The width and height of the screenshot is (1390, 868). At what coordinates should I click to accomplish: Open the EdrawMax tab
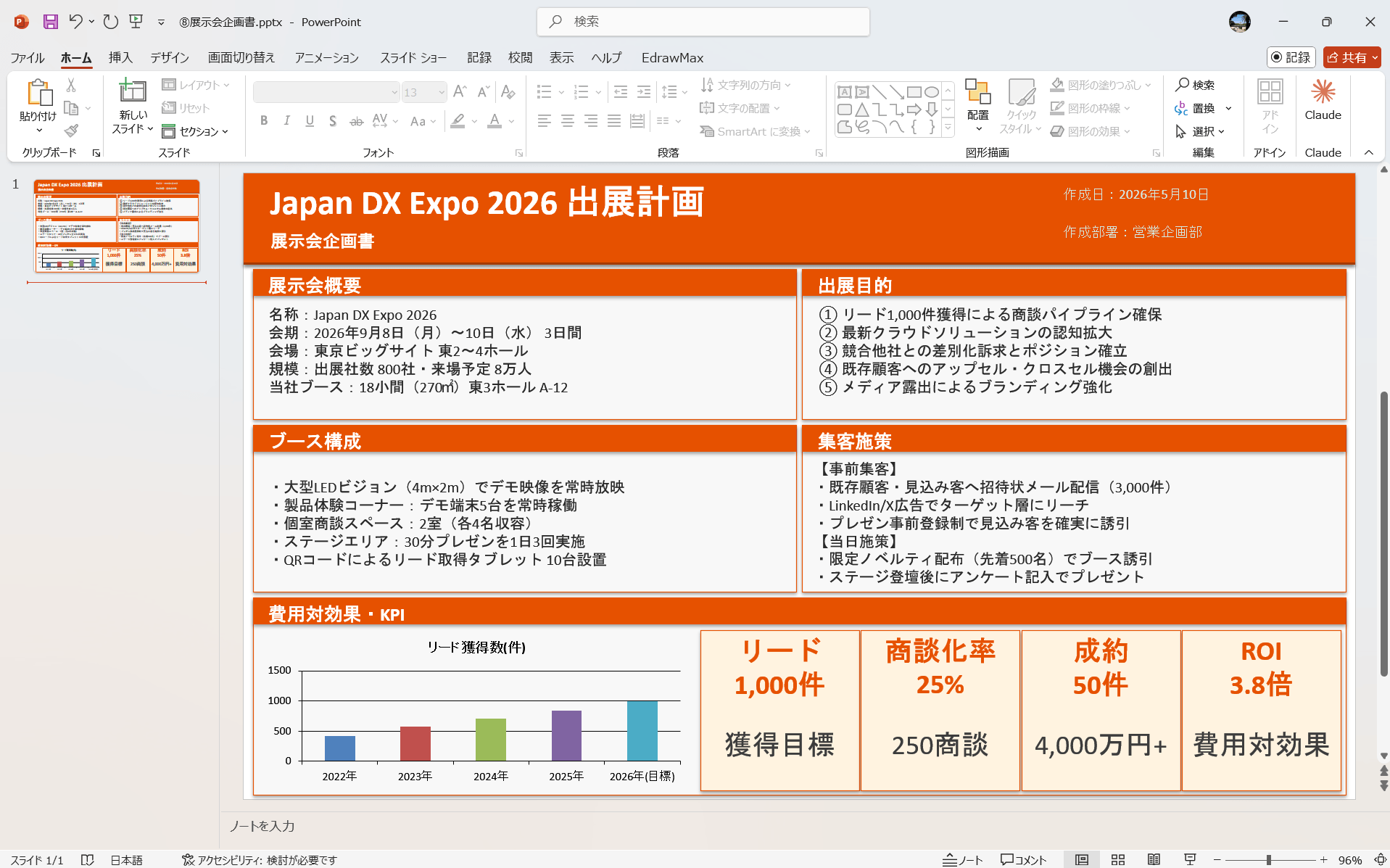672,57
